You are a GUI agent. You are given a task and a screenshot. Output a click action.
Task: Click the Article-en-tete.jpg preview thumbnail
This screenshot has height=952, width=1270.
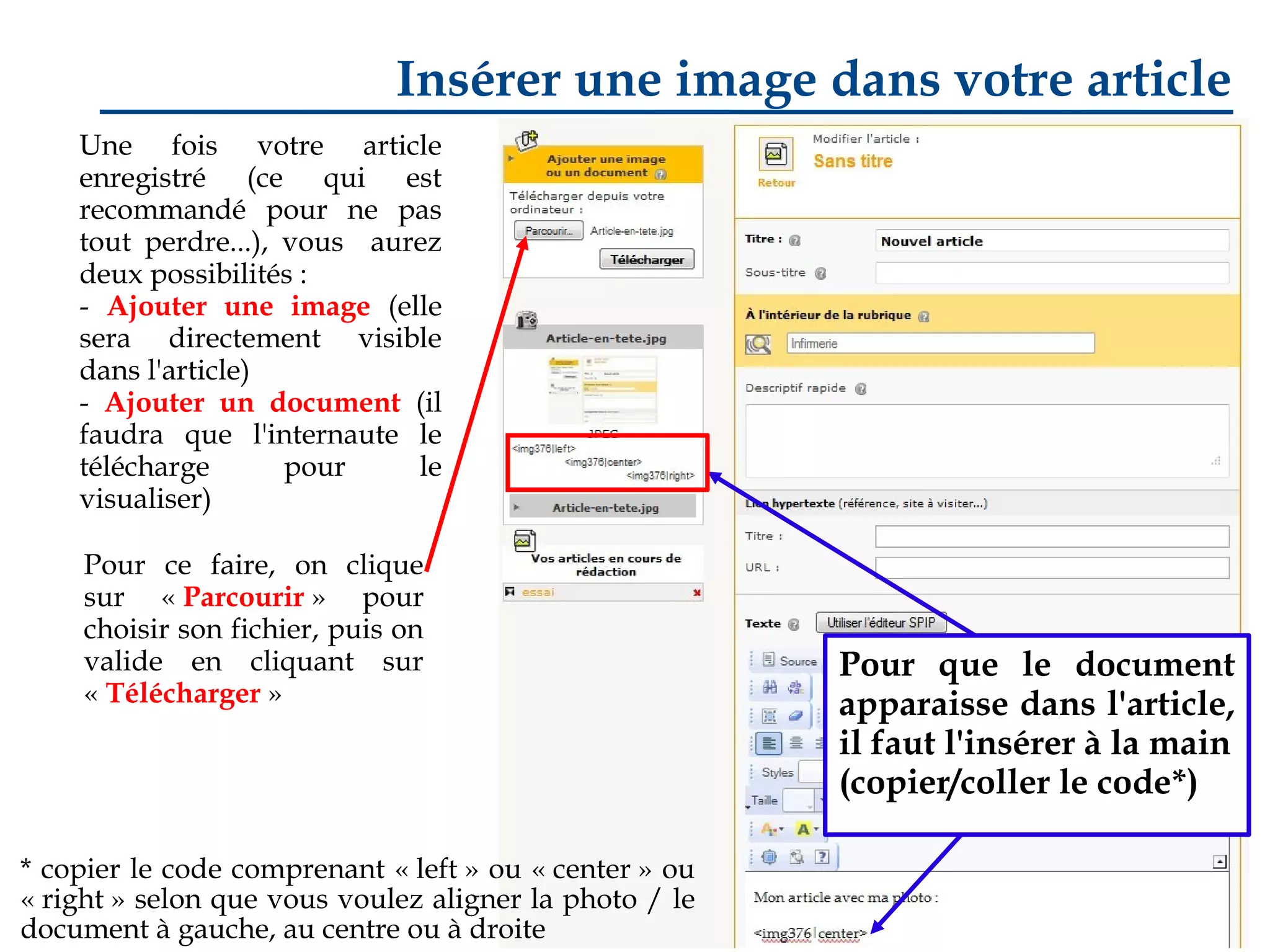(603, 389)
